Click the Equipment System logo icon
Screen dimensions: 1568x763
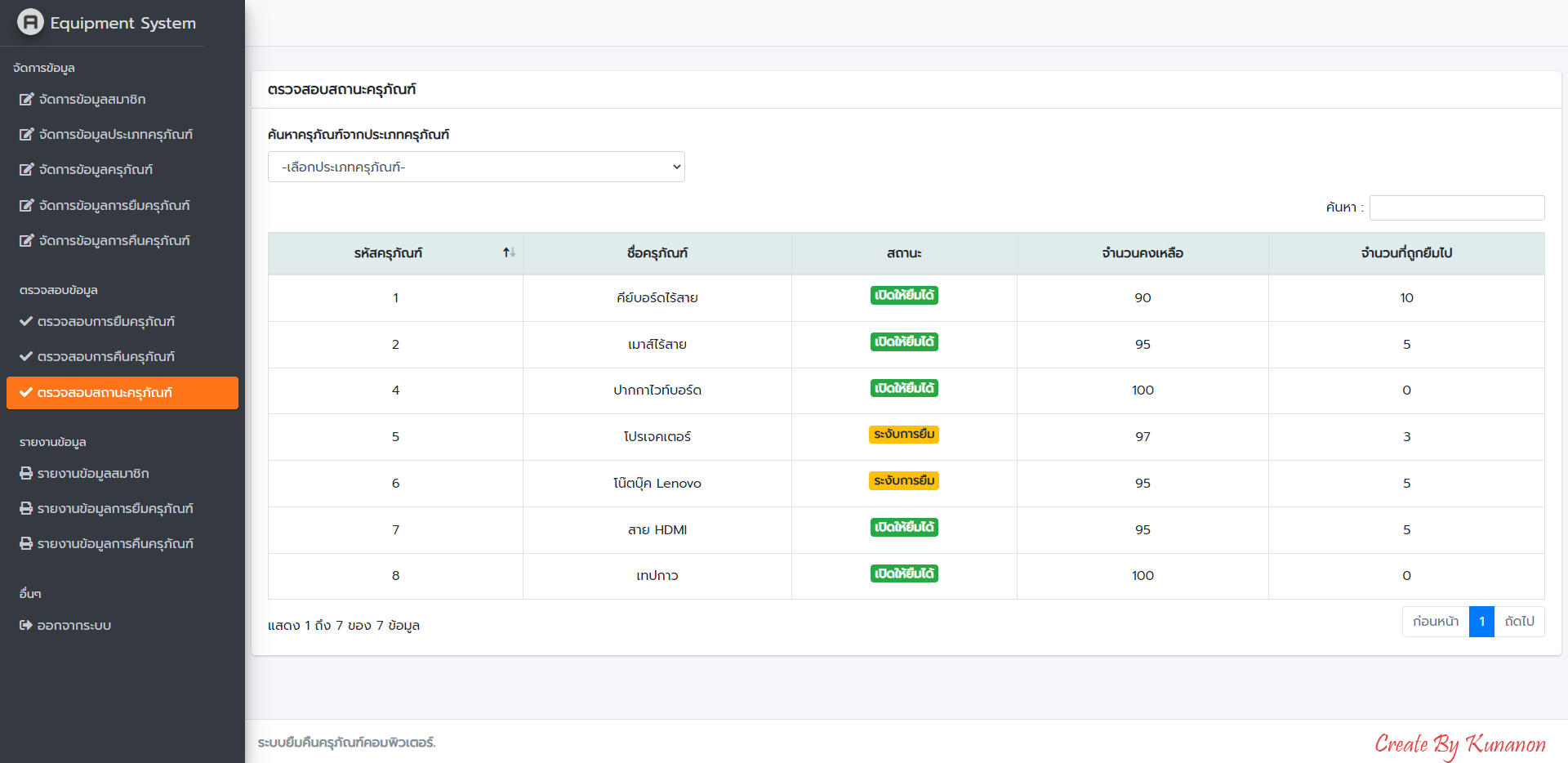30,22
